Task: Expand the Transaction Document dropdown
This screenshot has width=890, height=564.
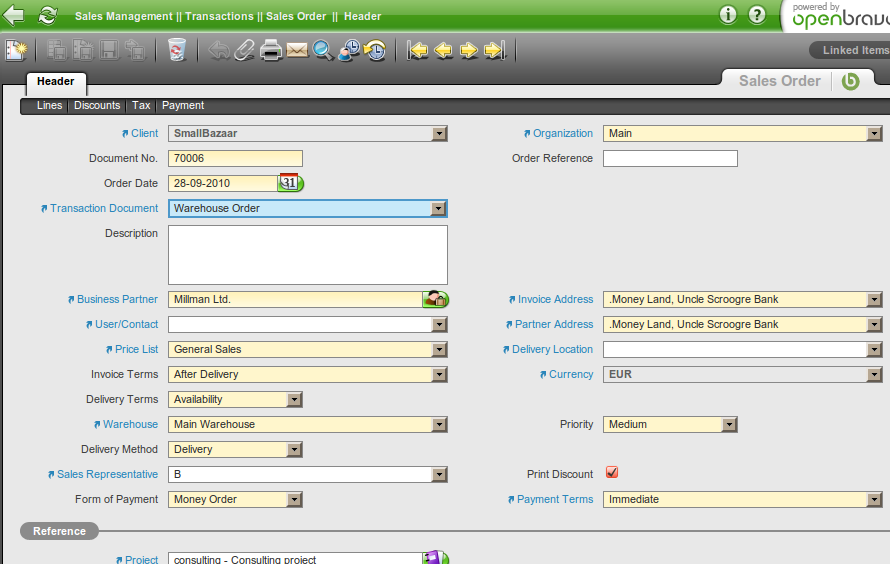Action: pyautogui.click(x=438, y=209)
